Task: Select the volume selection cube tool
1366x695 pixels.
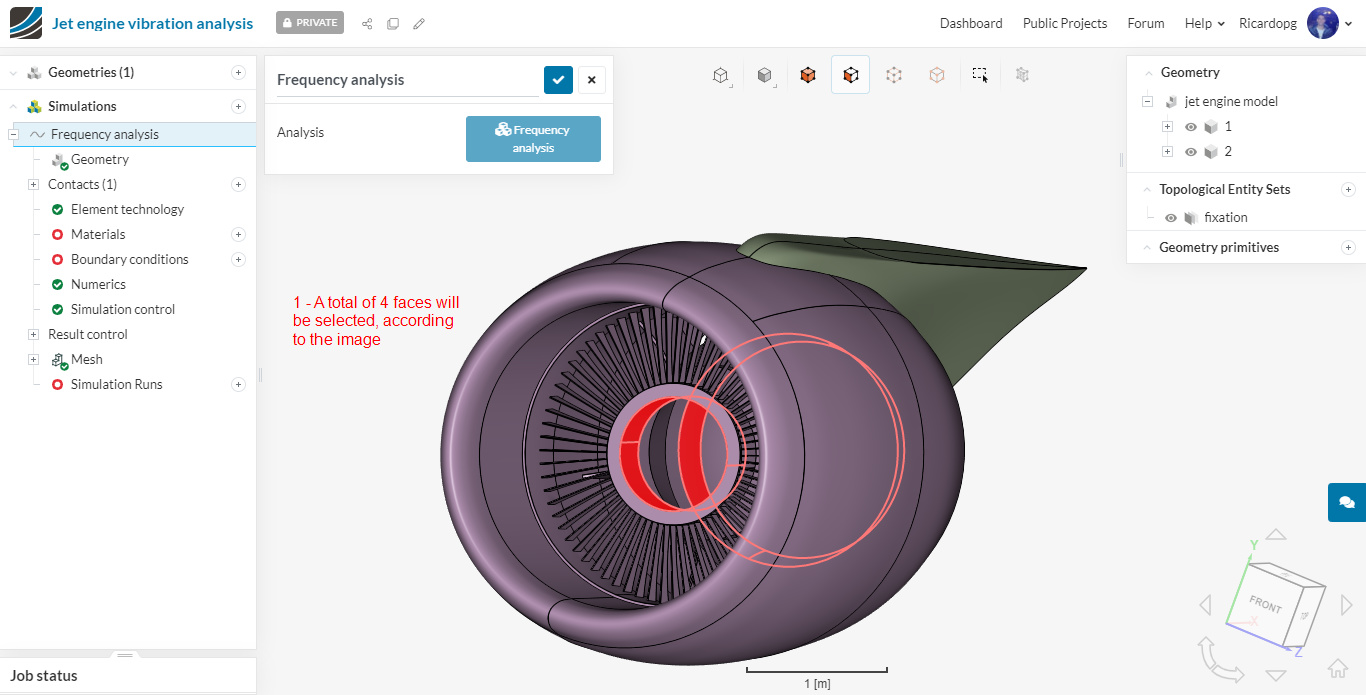Action: pos(808,75)
